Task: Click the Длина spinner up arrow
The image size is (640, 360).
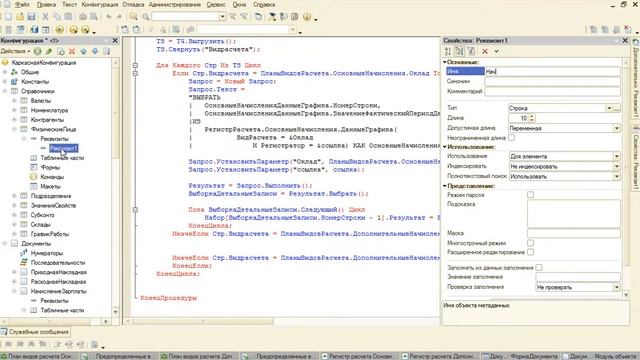Action: coord(531,116)
